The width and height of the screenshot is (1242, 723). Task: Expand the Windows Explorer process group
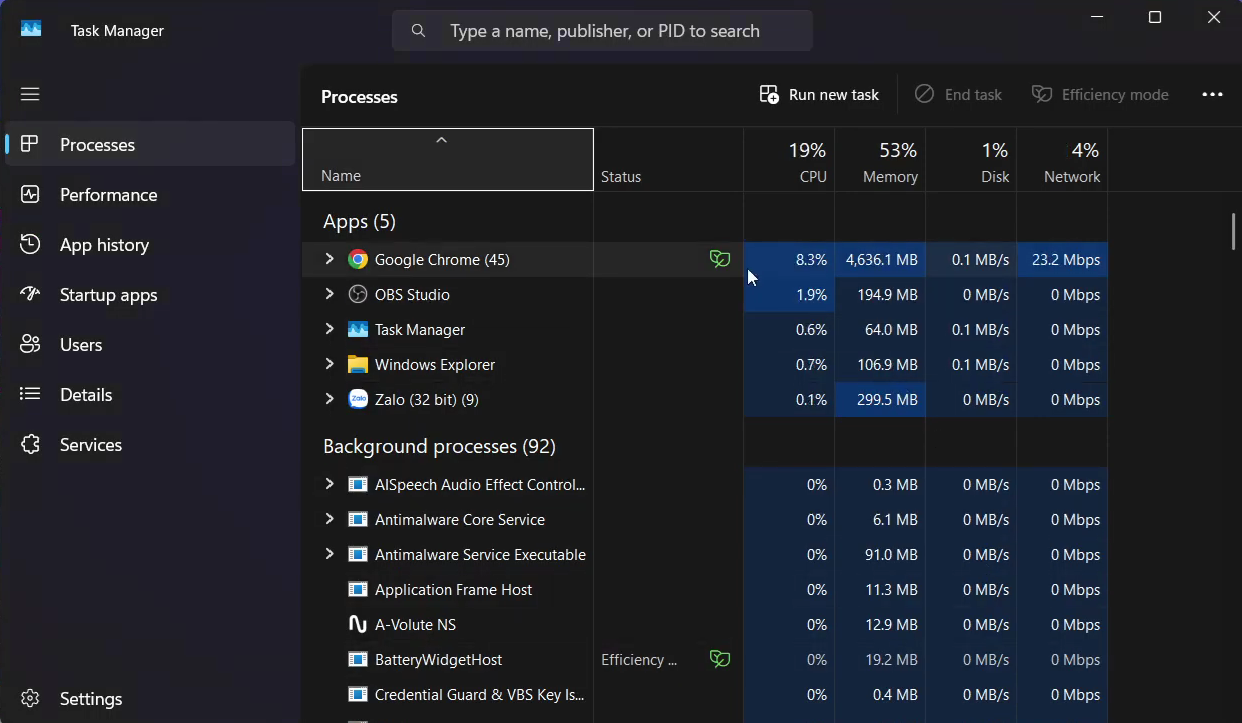(329, 364)
